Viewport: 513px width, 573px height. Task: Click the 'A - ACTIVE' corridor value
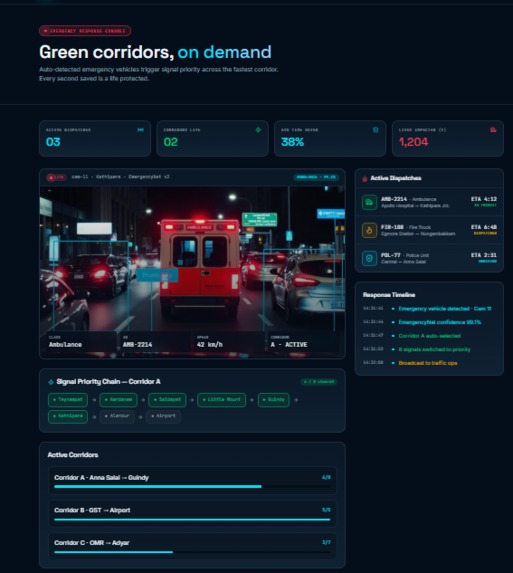pyautogui.click(x=289, y=345)
